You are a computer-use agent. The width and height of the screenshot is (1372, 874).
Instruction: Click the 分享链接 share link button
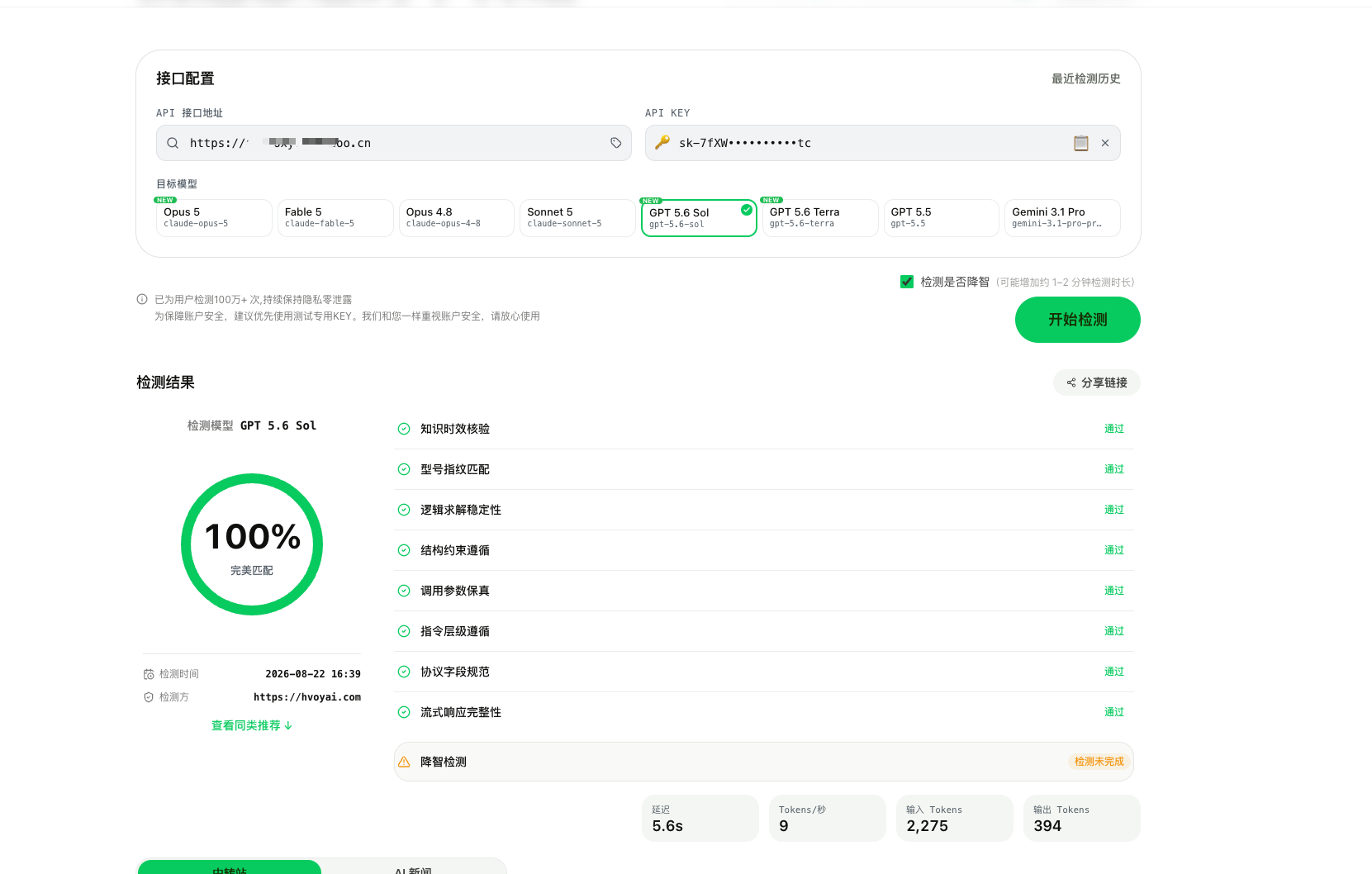(x=1097, y=382)
